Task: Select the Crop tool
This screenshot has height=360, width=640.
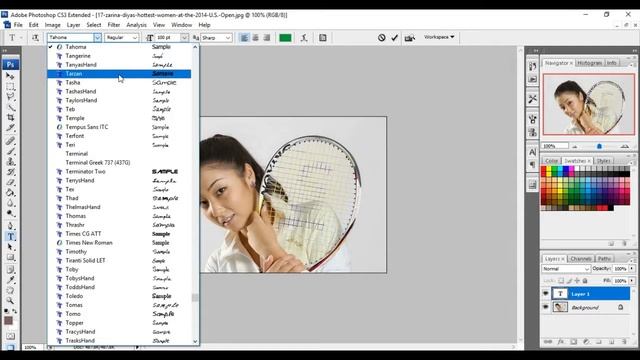Action: pos(10,117)
